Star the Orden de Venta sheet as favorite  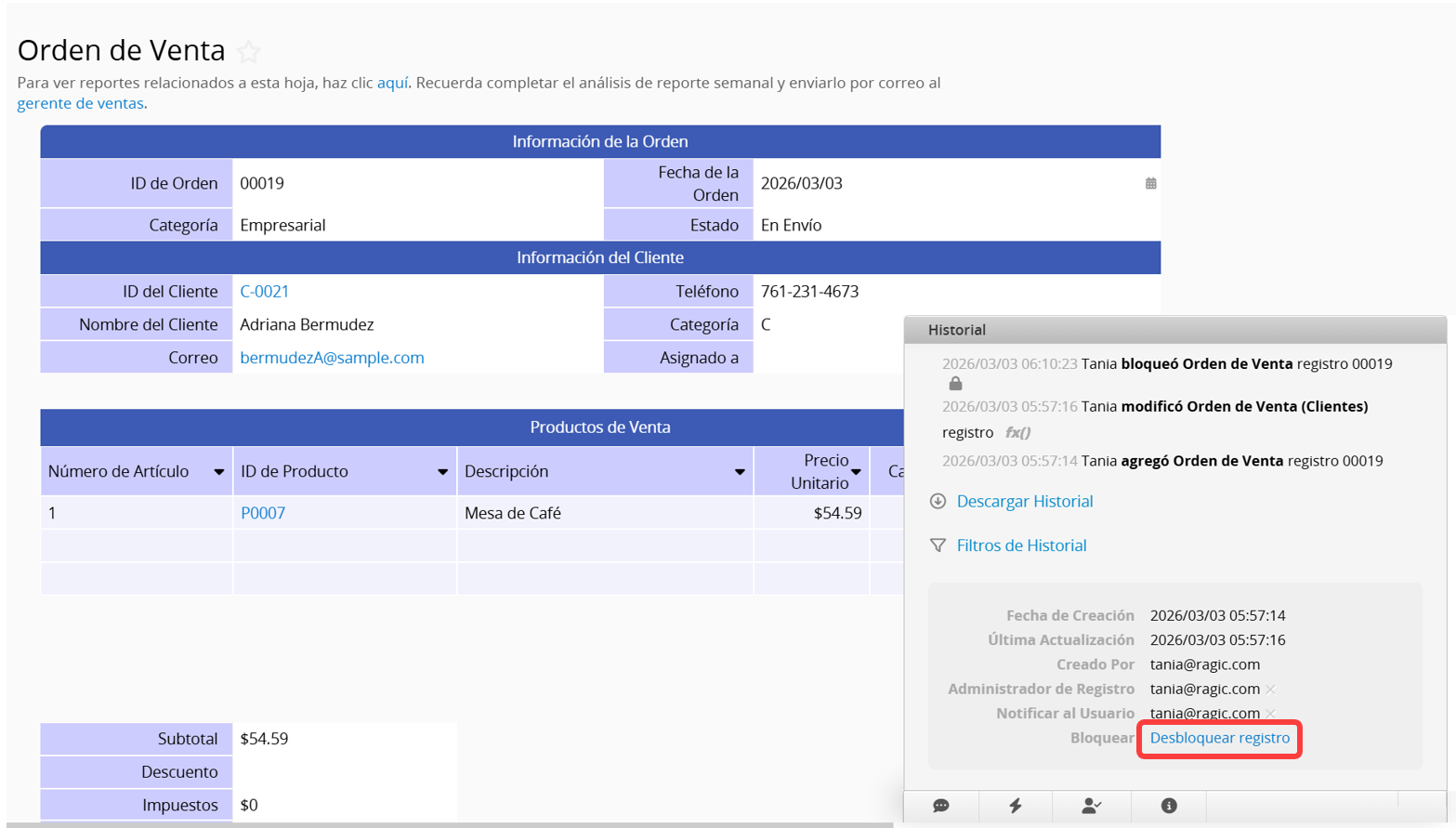(x=248, y=52)
